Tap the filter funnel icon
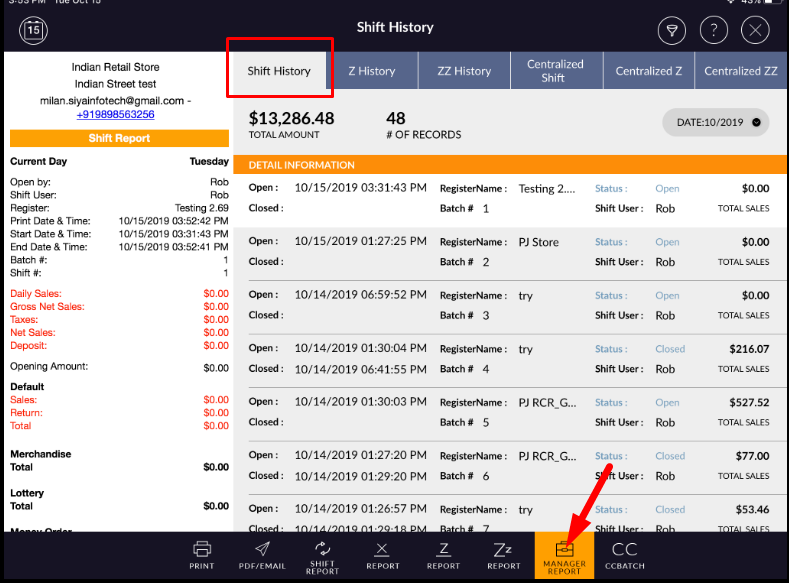This screenshot has width=789, height=583. [672, 31]
